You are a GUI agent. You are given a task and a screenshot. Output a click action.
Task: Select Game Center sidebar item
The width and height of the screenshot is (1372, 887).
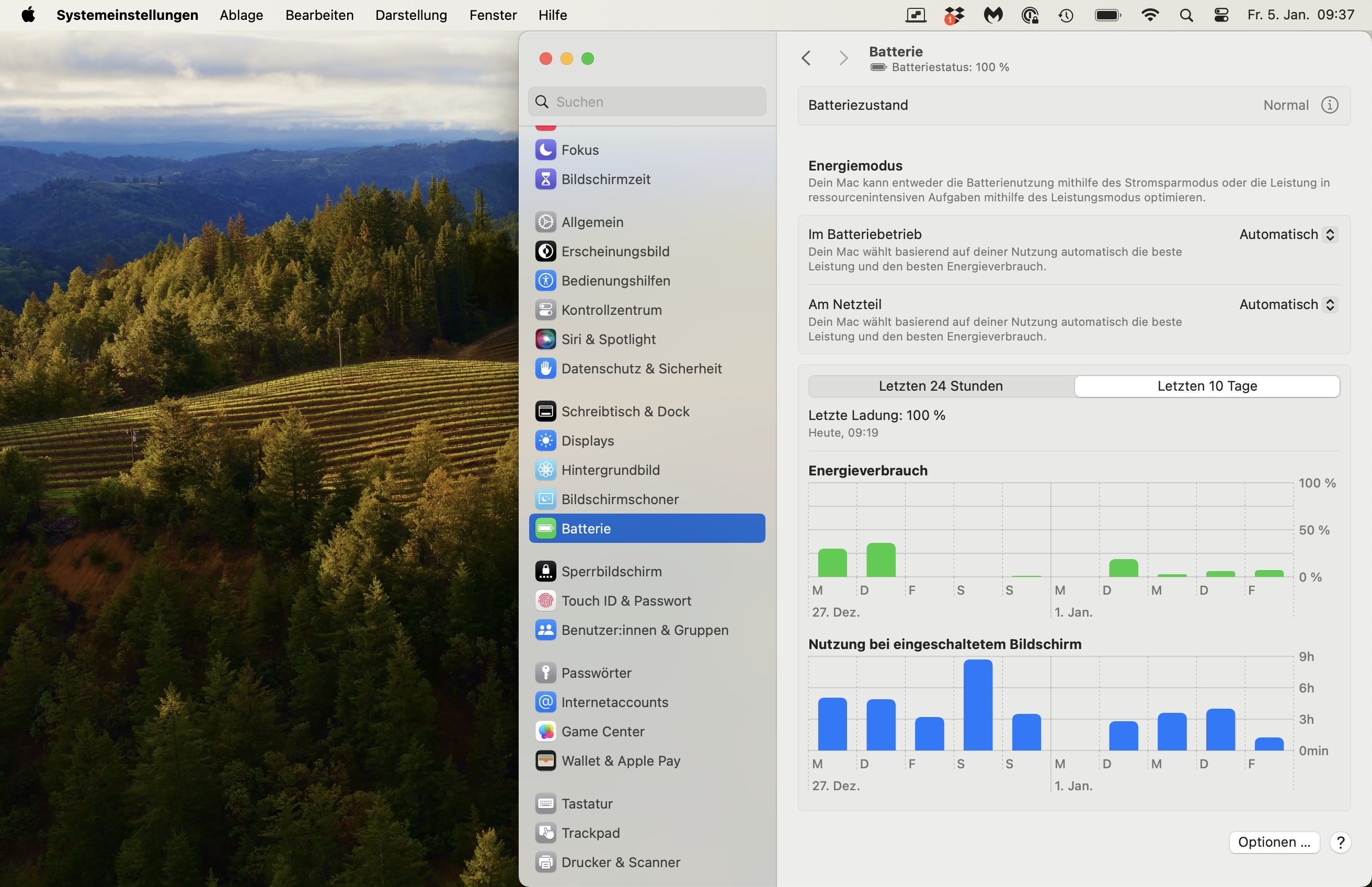coord(602,732)
